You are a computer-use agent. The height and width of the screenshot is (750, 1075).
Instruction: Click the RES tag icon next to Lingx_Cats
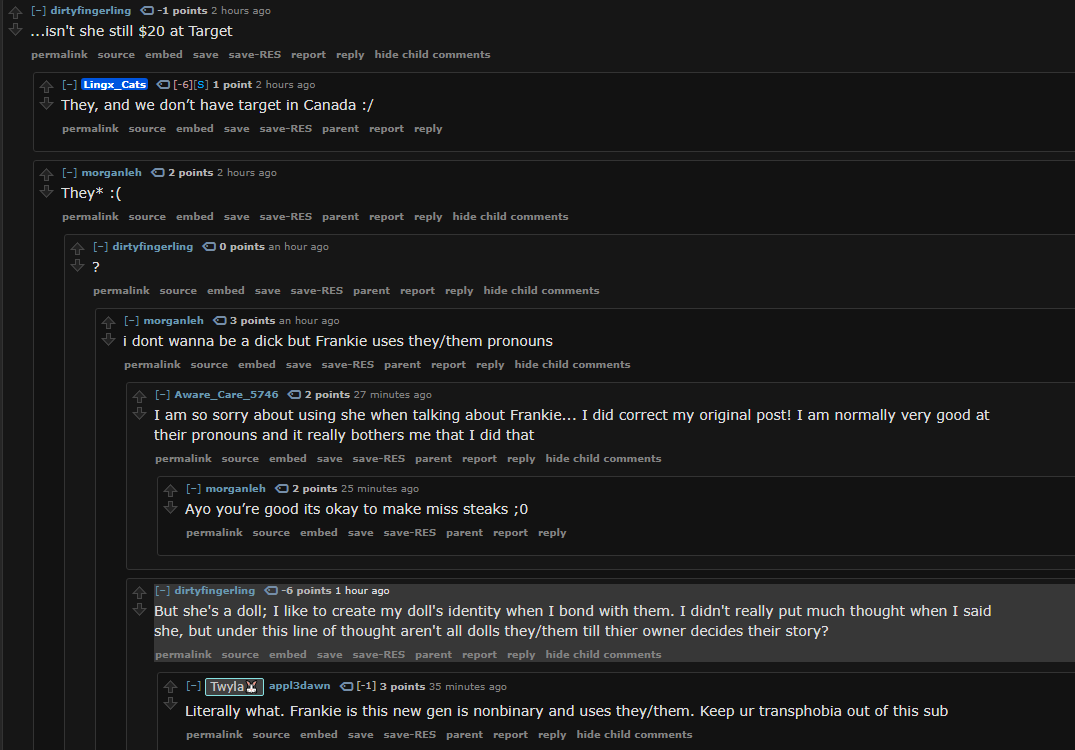pos(163,85)
